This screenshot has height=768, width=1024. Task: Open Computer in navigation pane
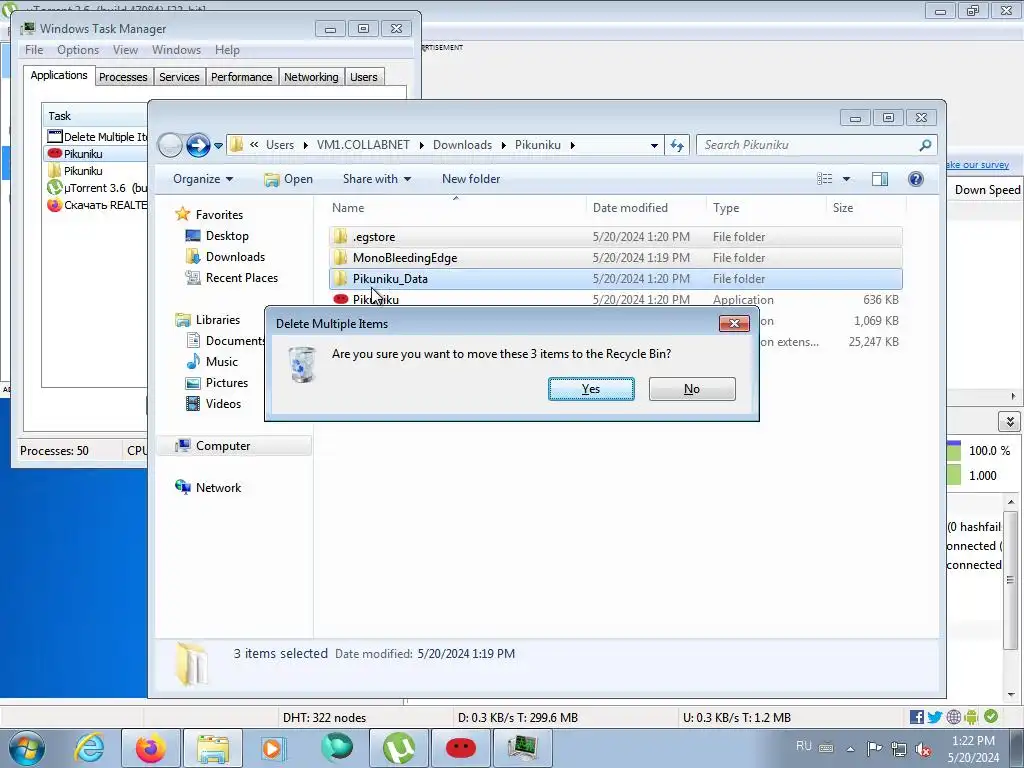(223, 445)
